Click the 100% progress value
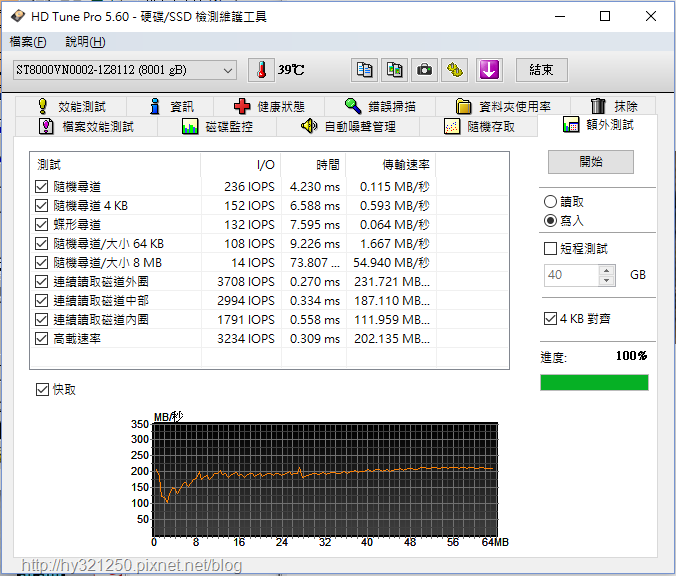Image resolution: width=676 pixels, height=576 pixels. [631, 356]
